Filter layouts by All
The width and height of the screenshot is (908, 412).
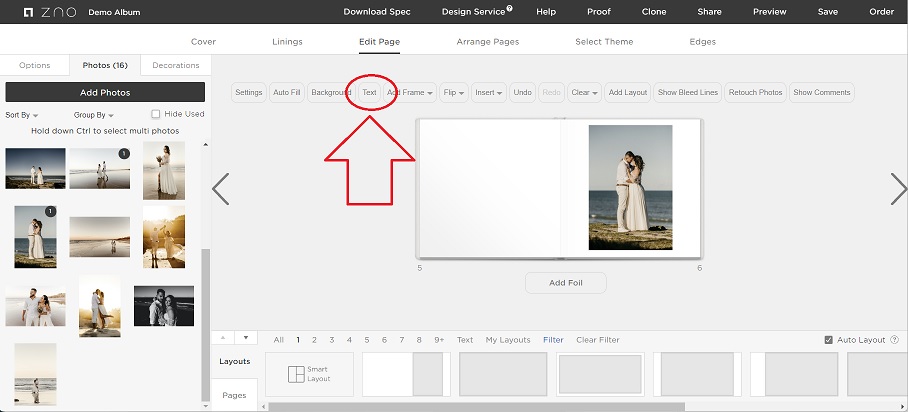point(279,340)
